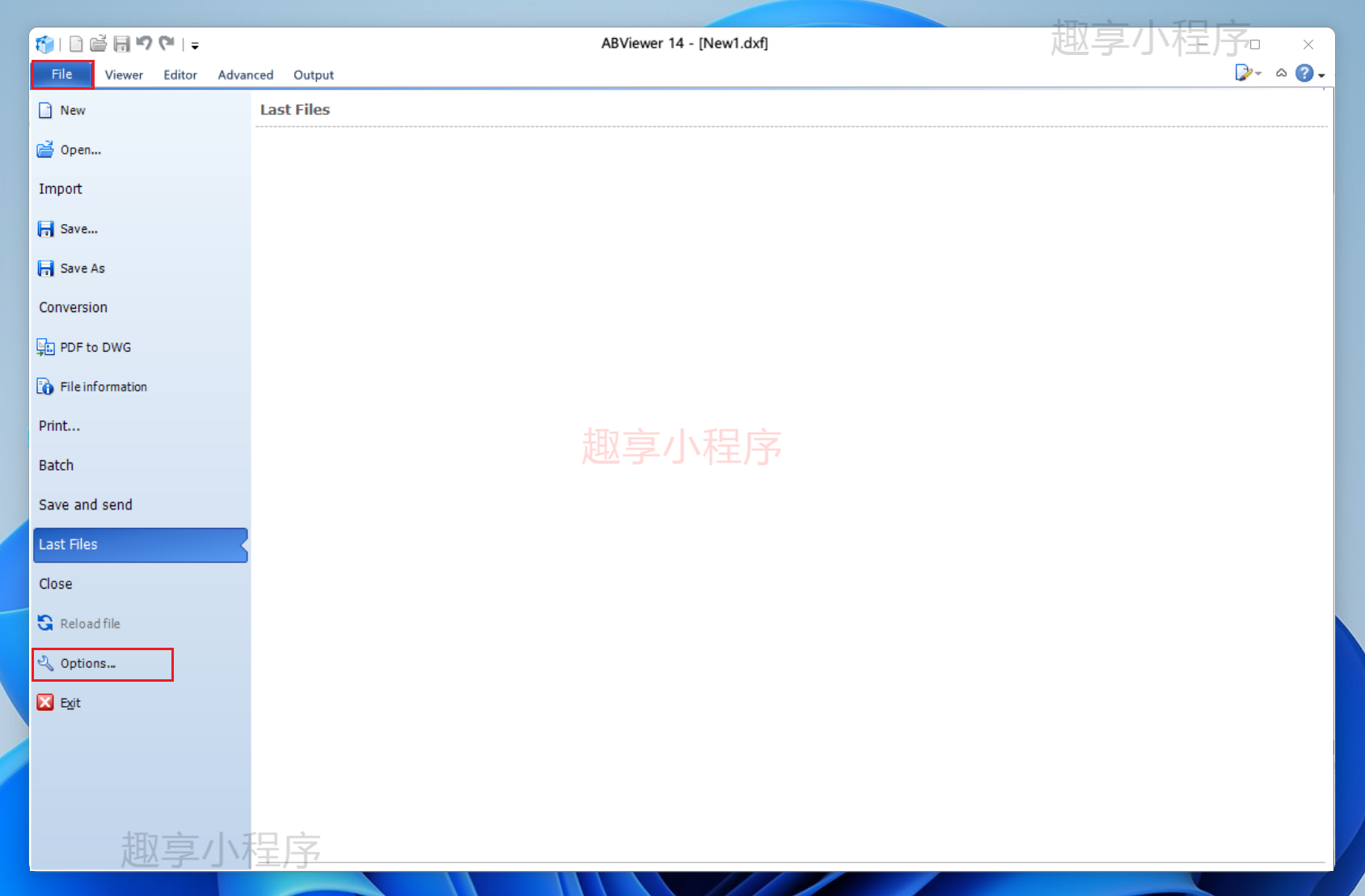Expand the quick access toolbar customize arrow

point(195,45)
